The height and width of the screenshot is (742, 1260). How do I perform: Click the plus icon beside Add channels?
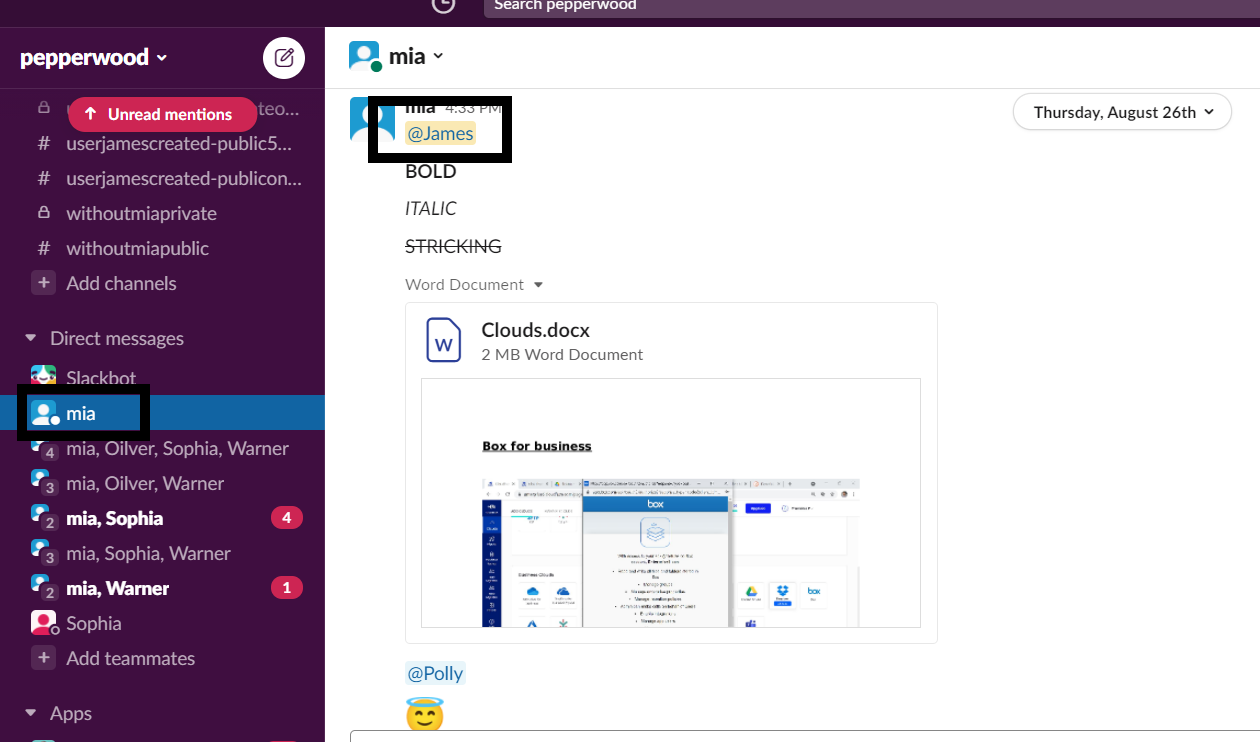tap(43, 283)
